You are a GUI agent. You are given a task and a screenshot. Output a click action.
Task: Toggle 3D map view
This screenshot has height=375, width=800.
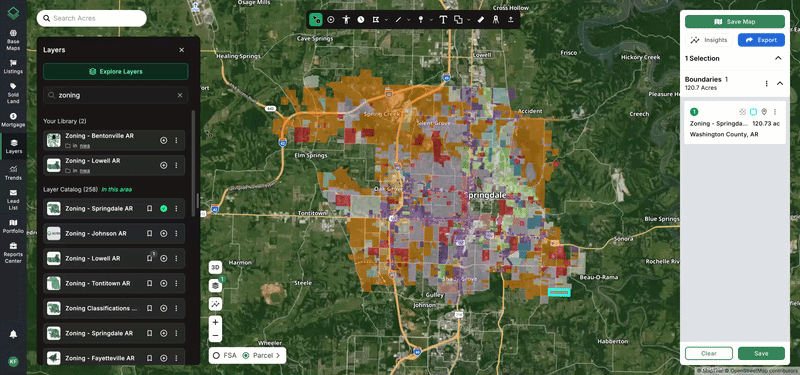point(215,267)
